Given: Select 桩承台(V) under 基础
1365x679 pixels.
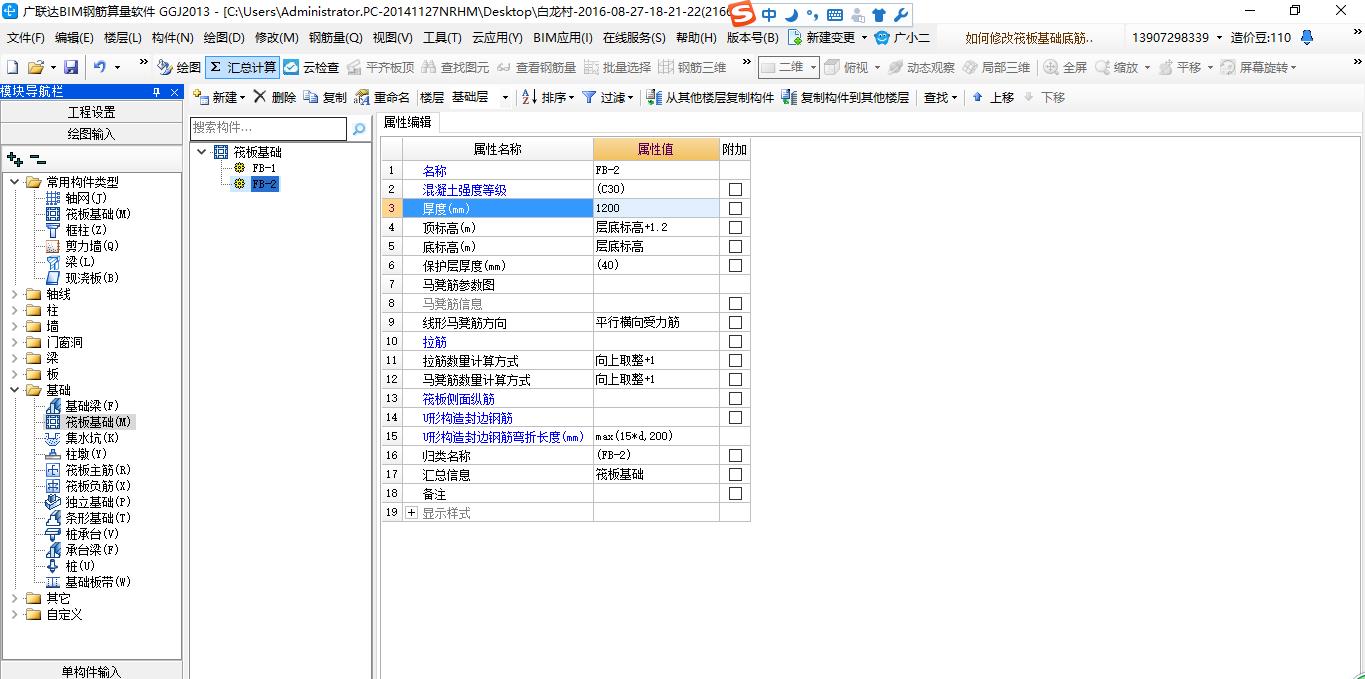Looking at the screenshot, I should point(92,534).
